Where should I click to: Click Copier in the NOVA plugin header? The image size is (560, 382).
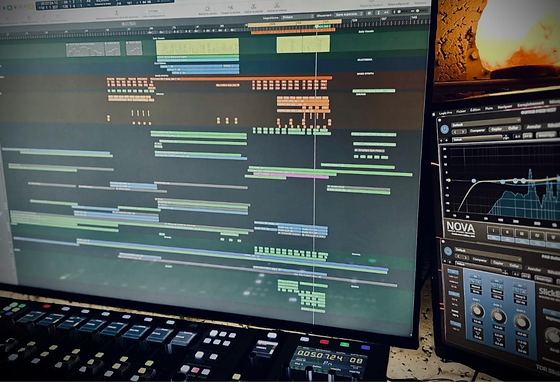(495, 129)
